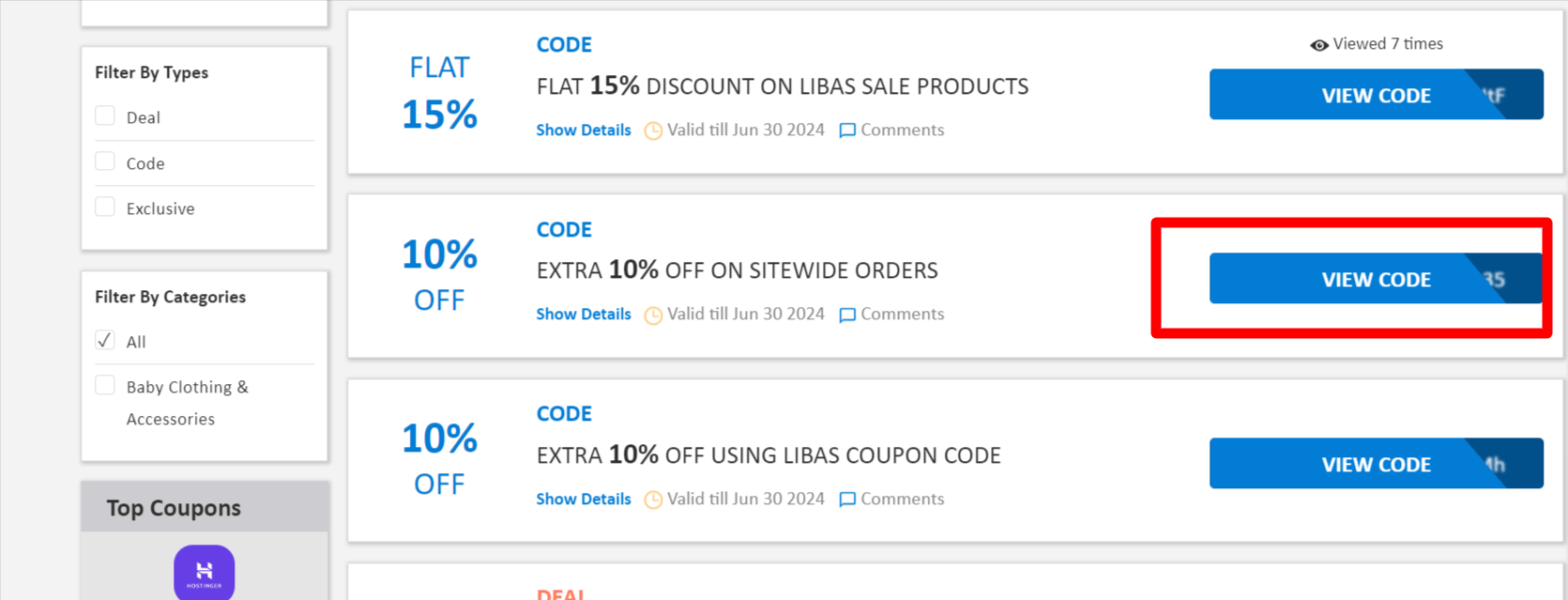Click the Hostinger logo in Top Coupons
1568x600 pixels.
coord(204,571)
